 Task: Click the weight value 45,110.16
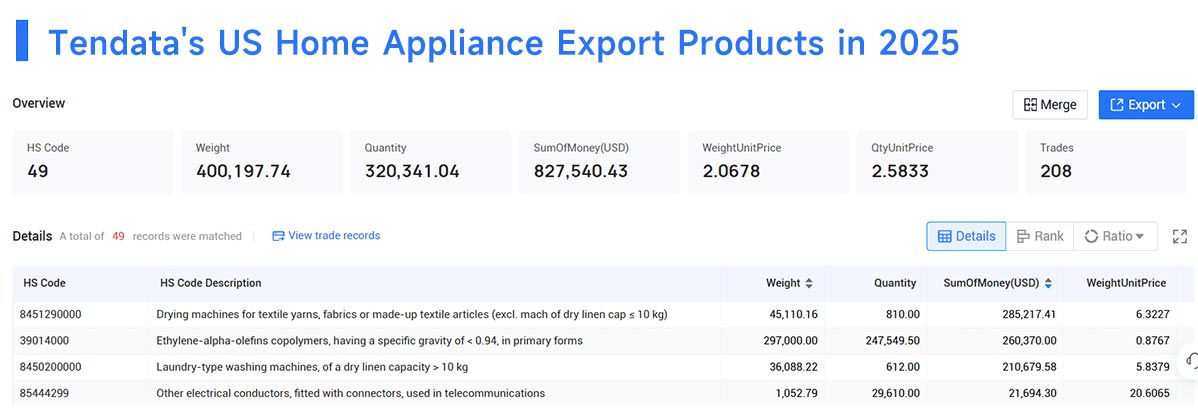click(x=792, y=314)
